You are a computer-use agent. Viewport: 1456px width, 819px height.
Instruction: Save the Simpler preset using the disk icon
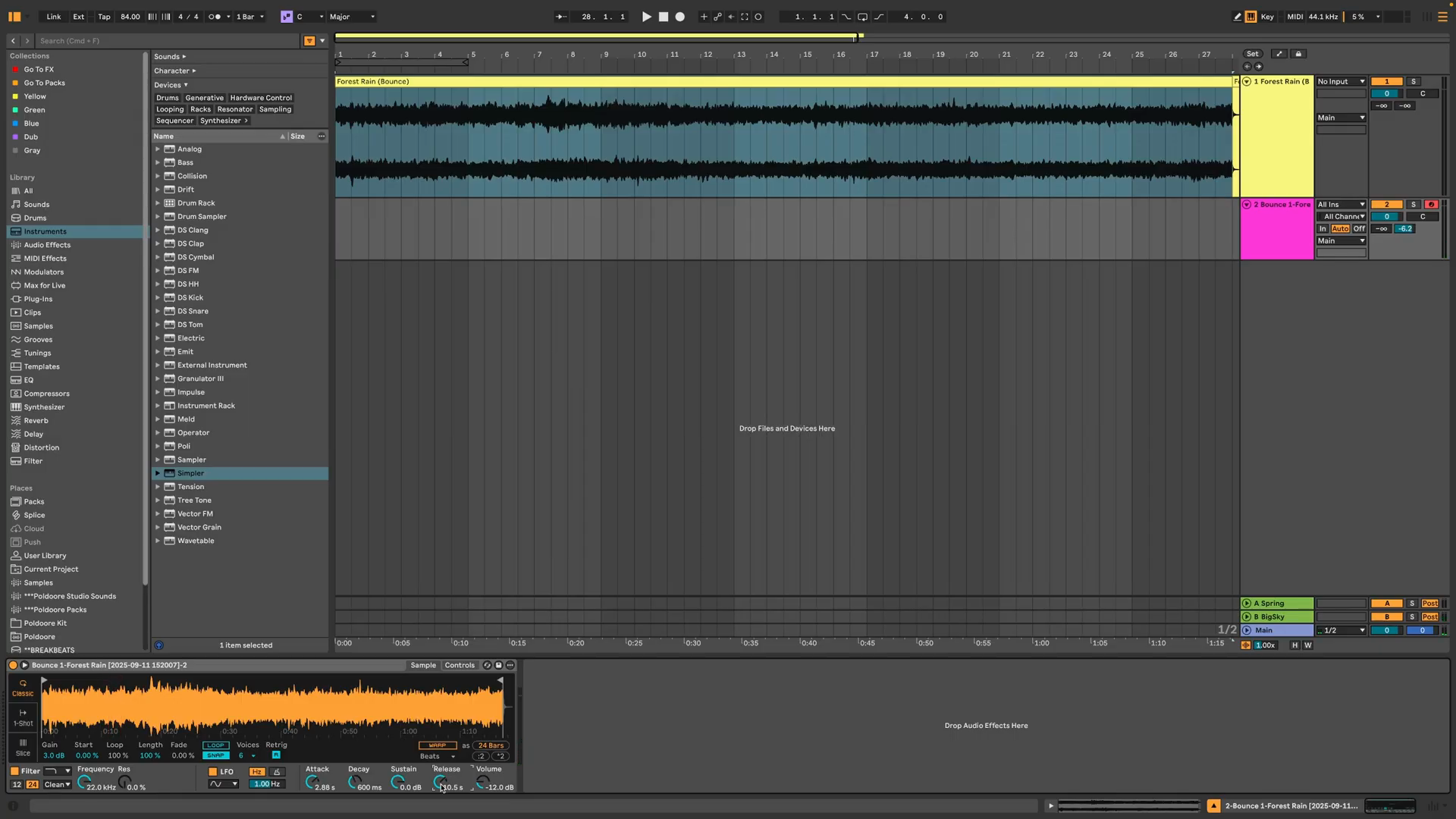[498, 665]
